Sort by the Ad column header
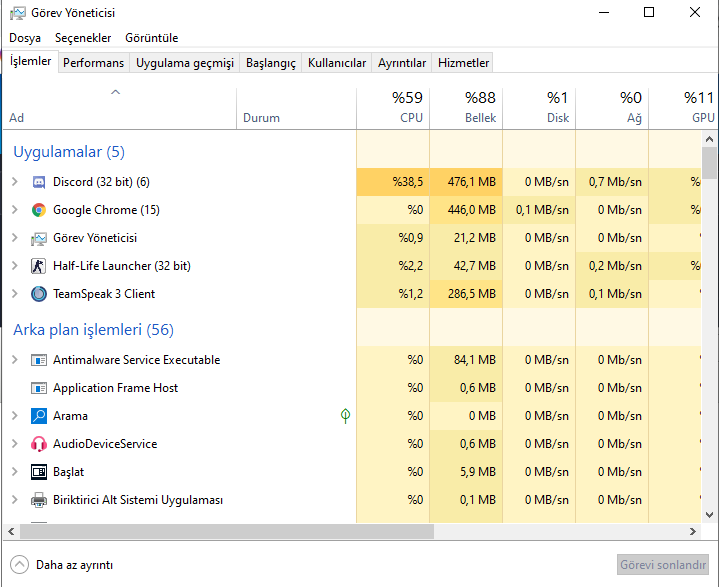Screen dimensions: 719x587 pyautogui.click(x=120, y=109)
